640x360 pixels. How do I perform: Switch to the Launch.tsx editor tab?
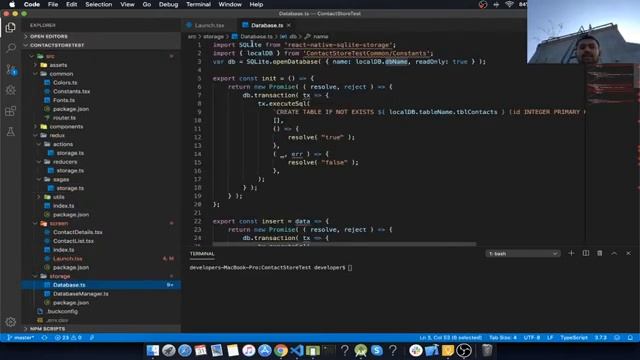click(209, 25)
